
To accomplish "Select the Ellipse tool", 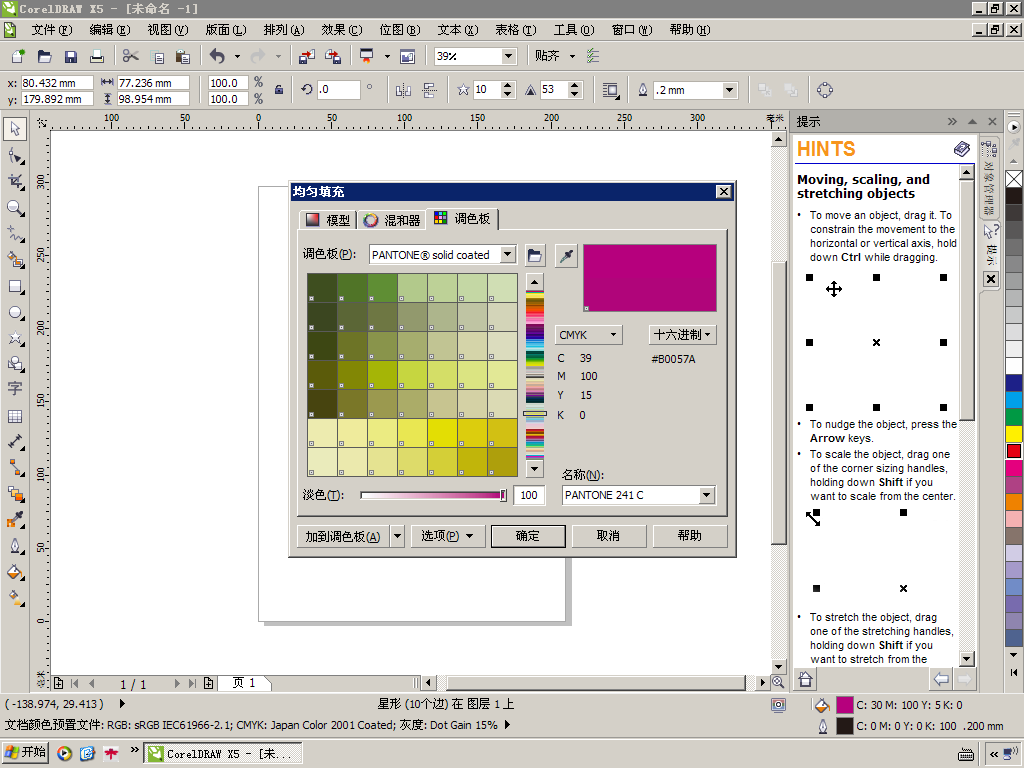I will point(15,313).
